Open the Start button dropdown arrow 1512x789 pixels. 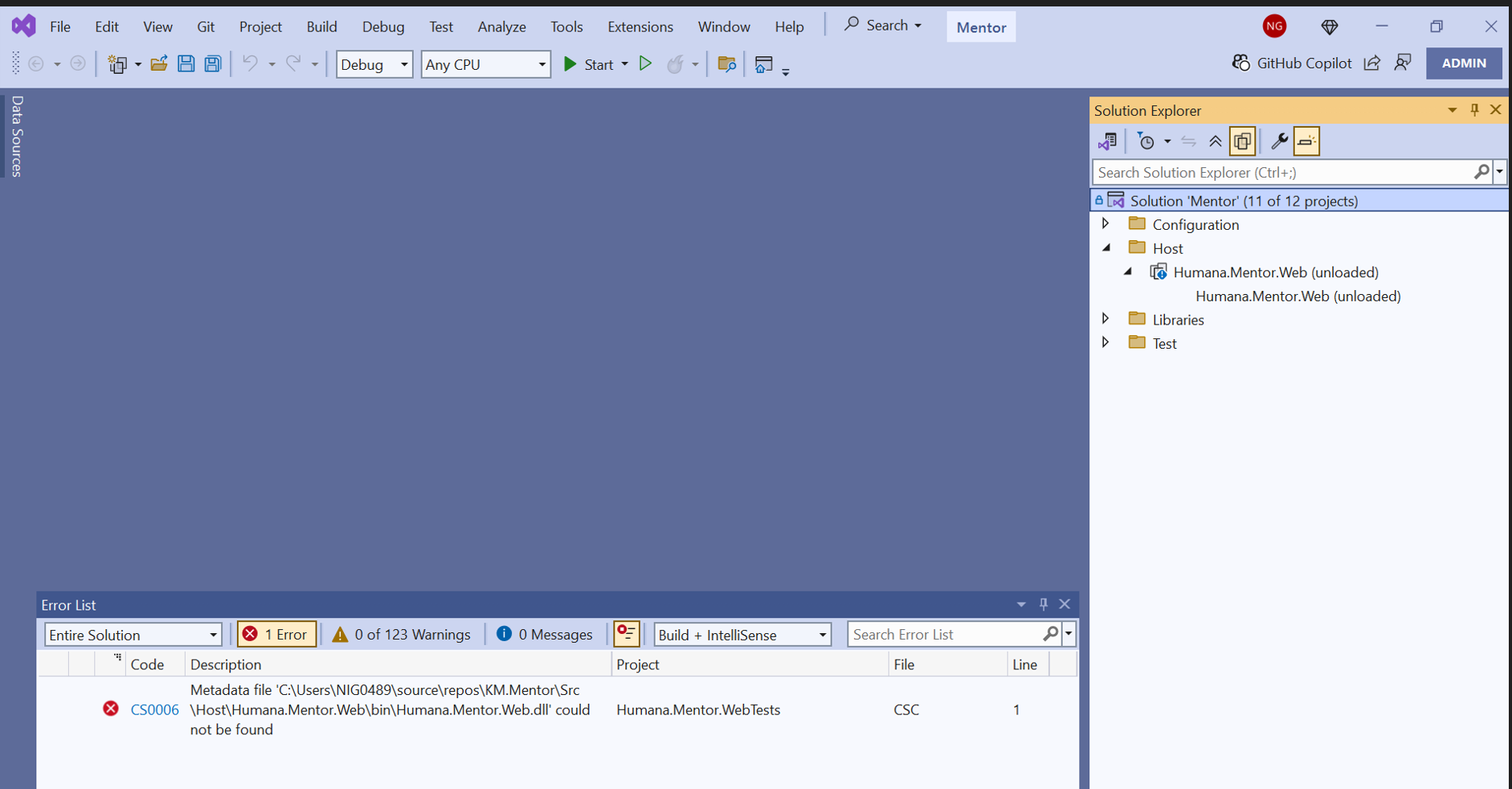pos(624,64)
